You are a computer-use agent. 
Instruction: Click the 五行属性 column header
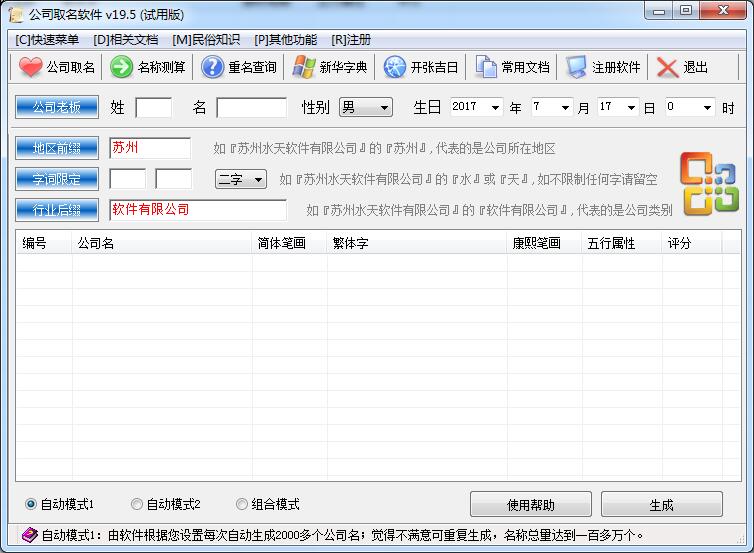click(x=622, y=243)
